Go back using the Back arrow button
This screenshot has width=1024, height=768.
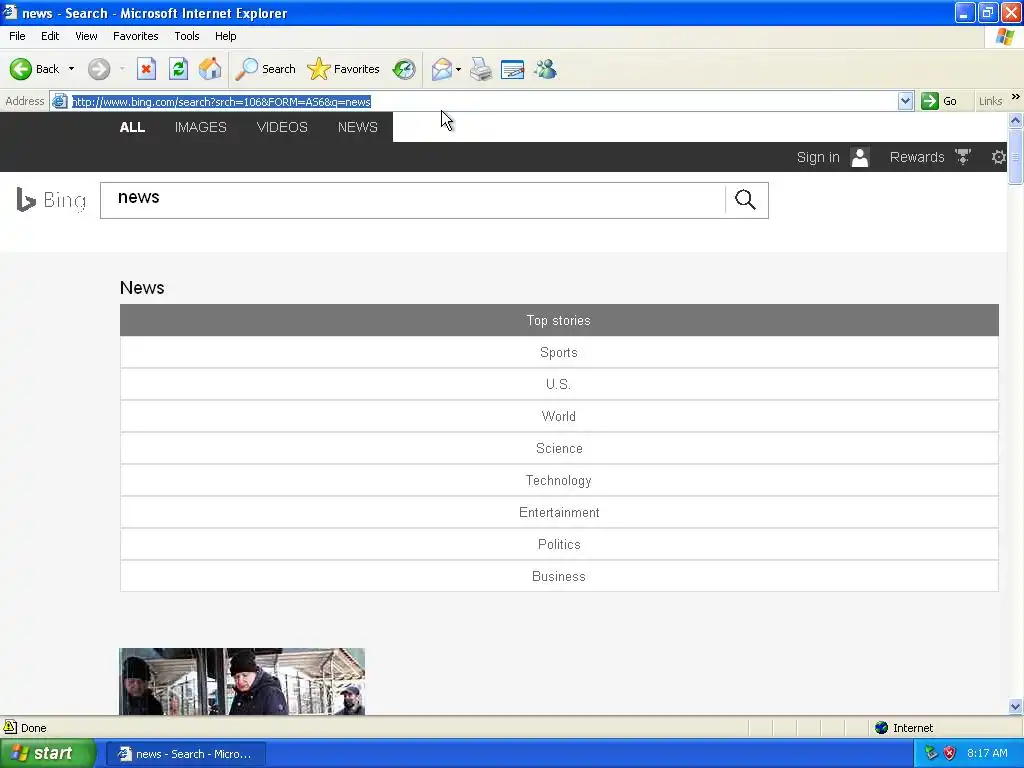click(x=34, y=69)
